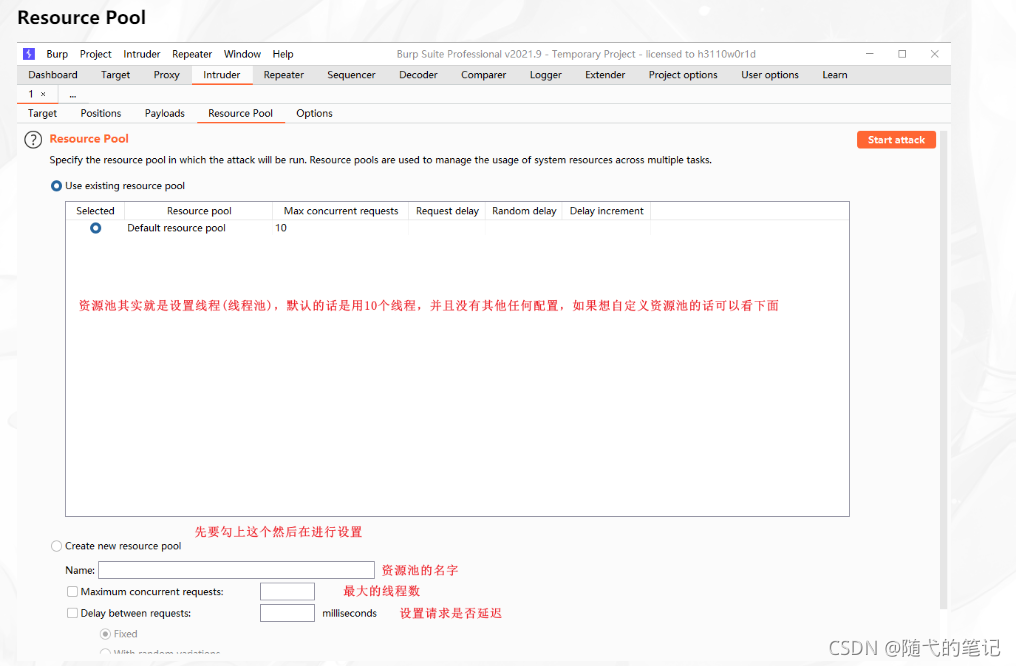This screenshot has width=1016, height=666.
Task: Enable Delay between requests checkbox
Action: 73,613
